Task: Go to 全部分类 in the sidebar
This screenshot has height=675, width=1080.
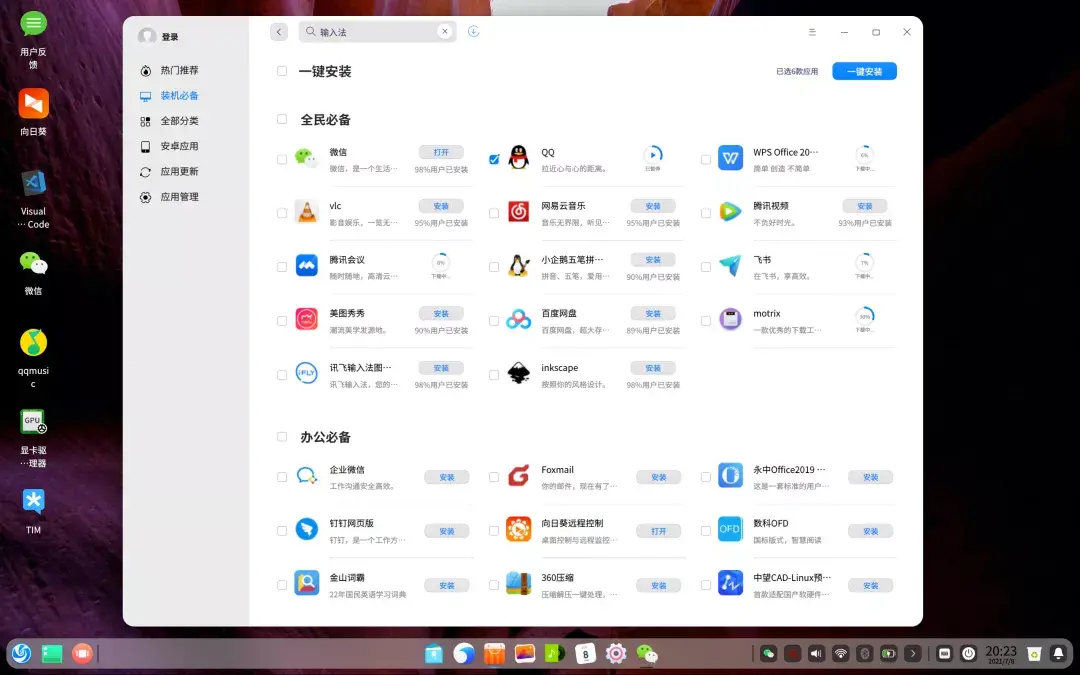Action: click(179, 121)
